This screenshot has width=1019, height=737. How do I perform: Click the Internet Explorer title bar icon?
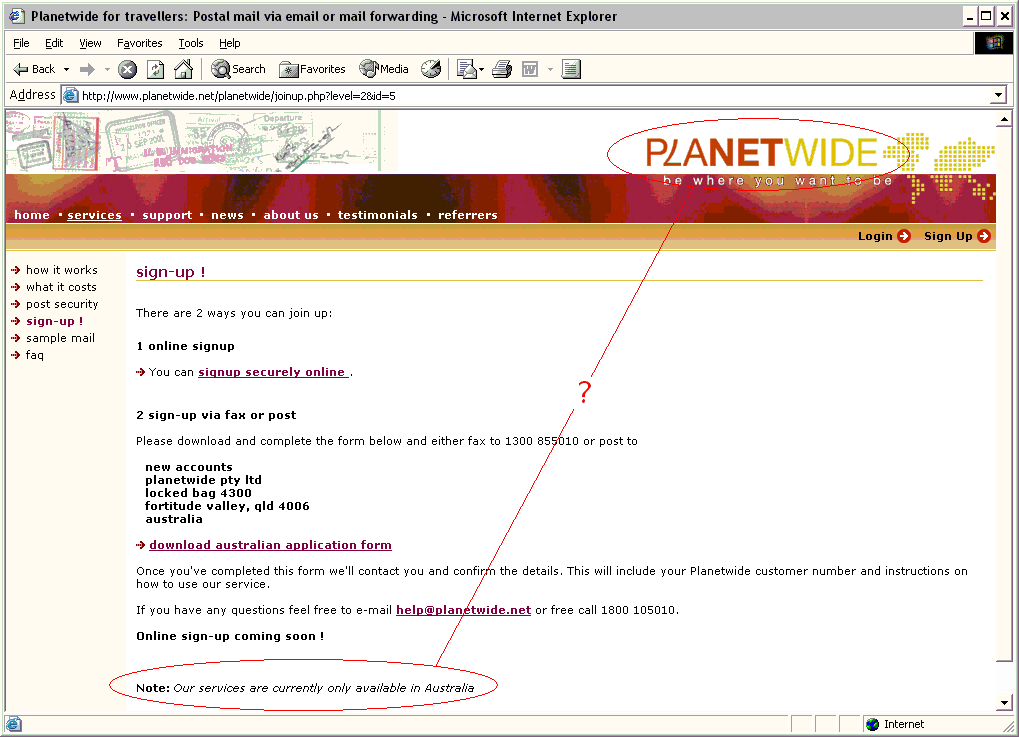click(16, 16)
